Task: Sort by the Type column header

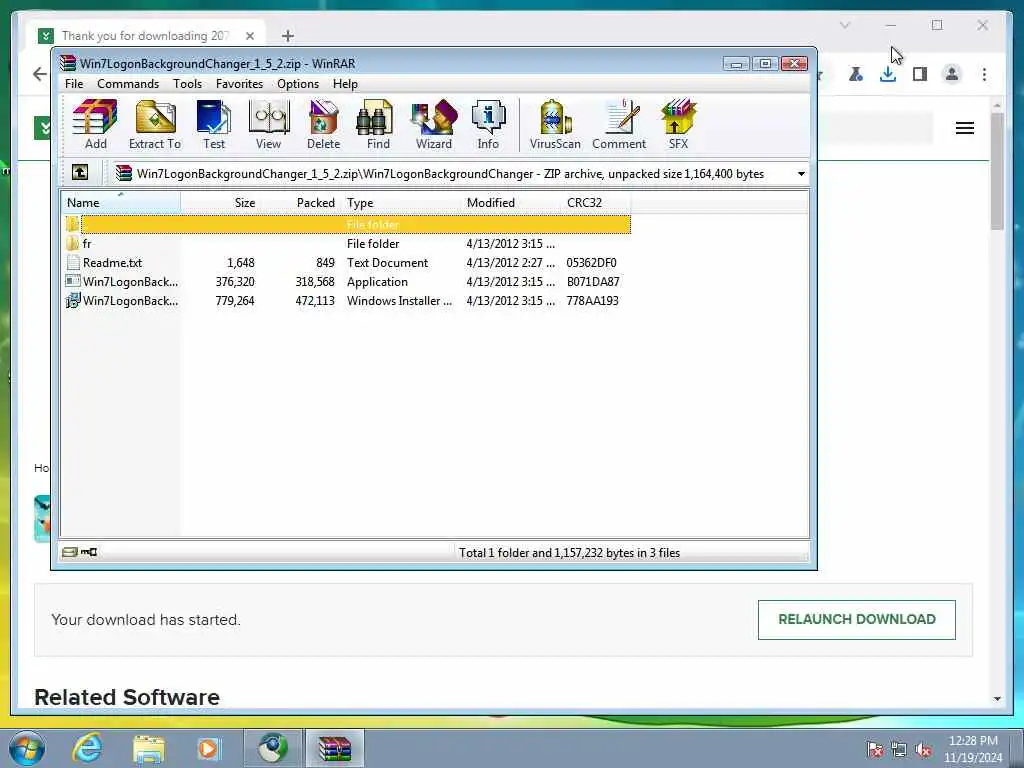Action: click(402, 202)
